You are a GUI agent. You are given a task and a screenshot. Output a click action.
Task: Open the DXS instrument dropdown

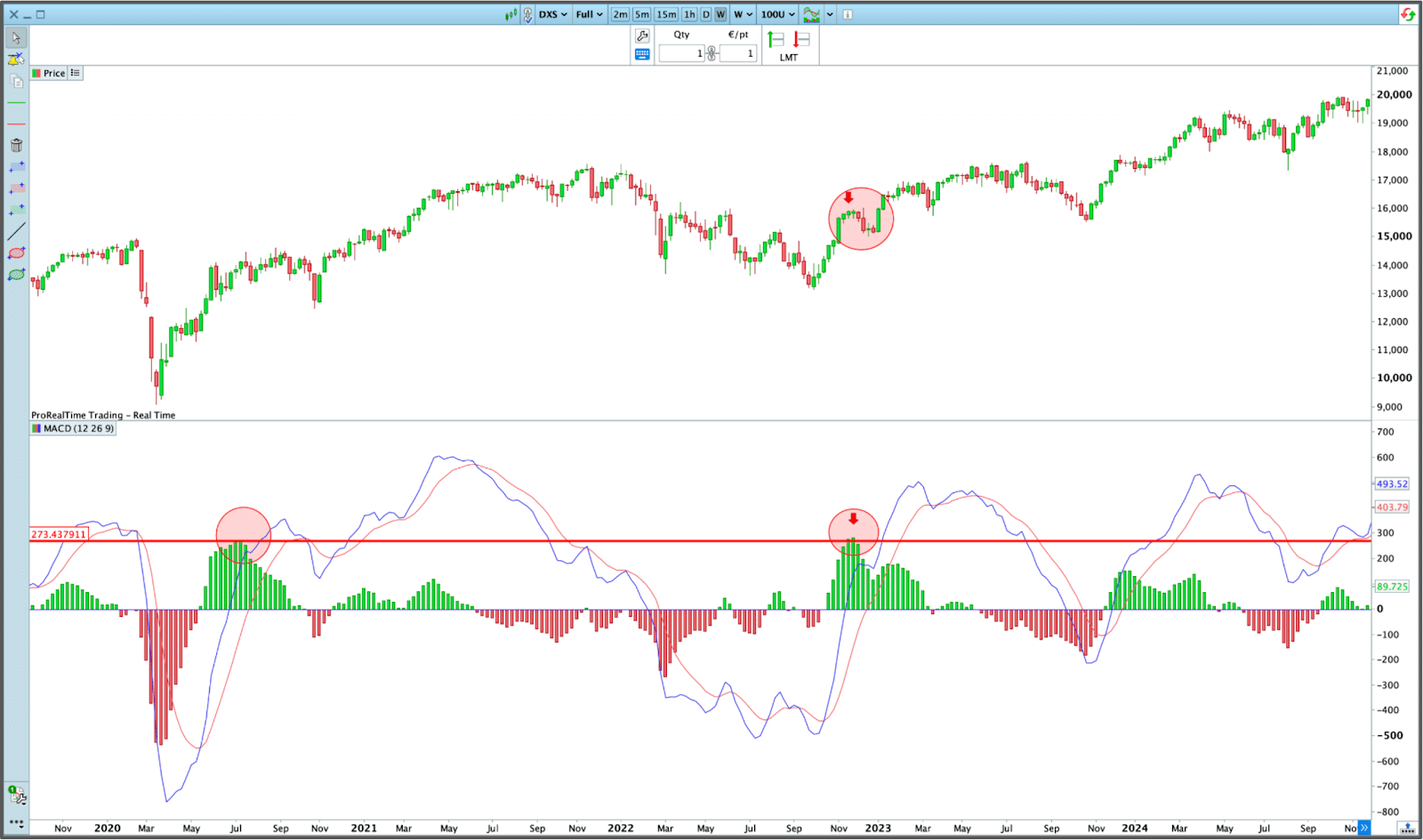[x=552, y=14]
